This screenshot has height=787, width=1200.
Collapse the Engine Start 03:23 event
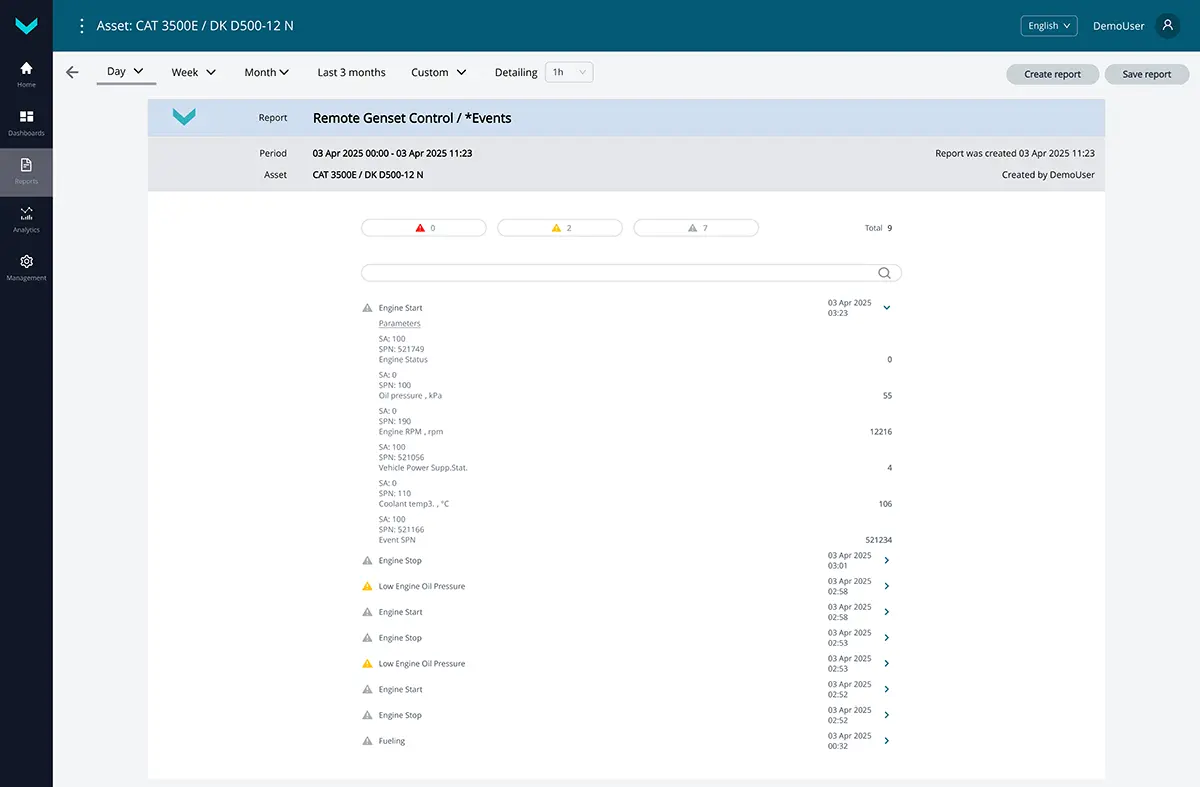[x=887, y=308]
